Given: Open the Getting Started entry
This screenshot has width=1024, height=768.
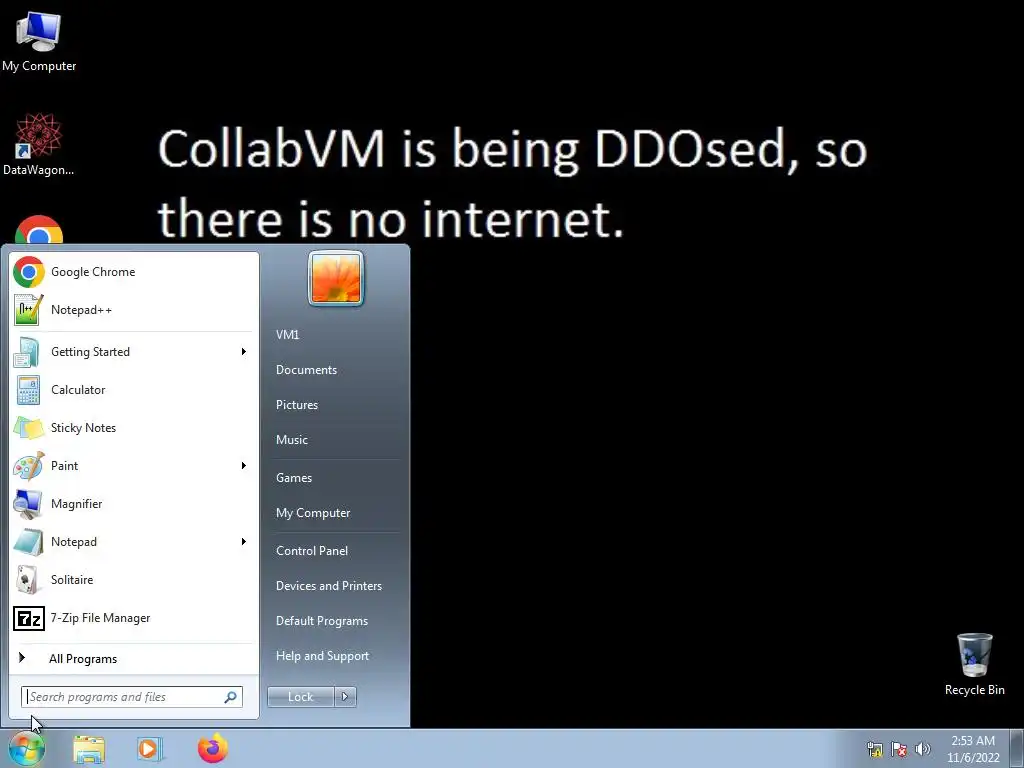Looking at the screenshot, I should [133, 352].
